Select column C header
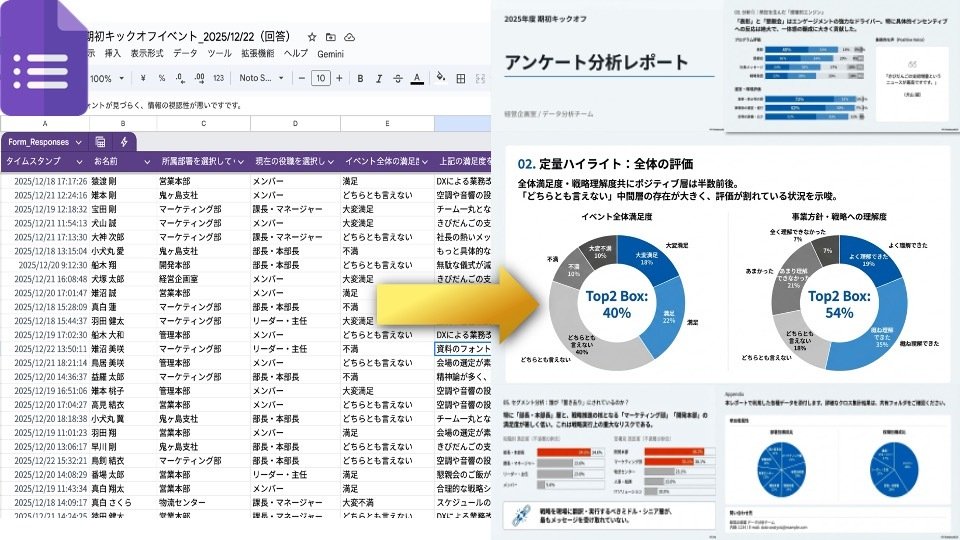This screenshot has width=960, height=540. (x=204, y=123)
